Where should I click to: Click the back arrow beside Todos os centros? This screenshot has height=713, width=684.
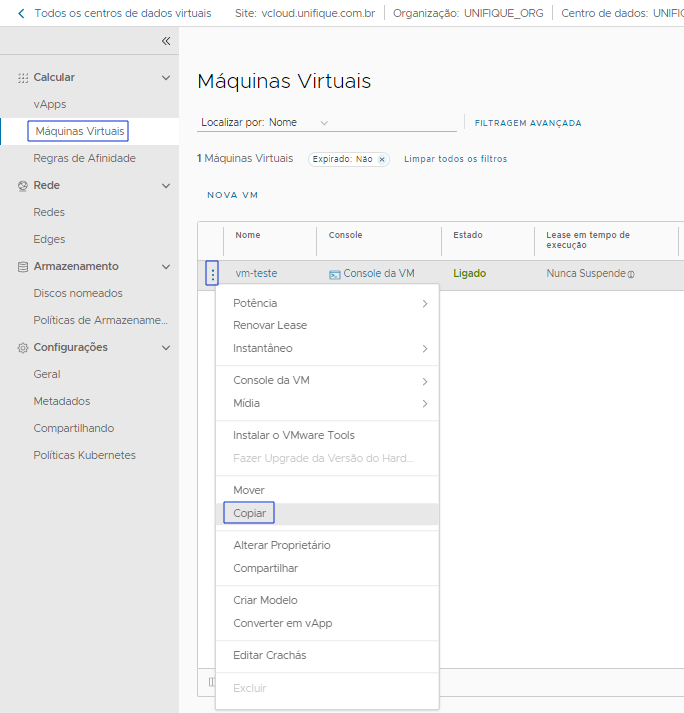[x=21, y=14]
